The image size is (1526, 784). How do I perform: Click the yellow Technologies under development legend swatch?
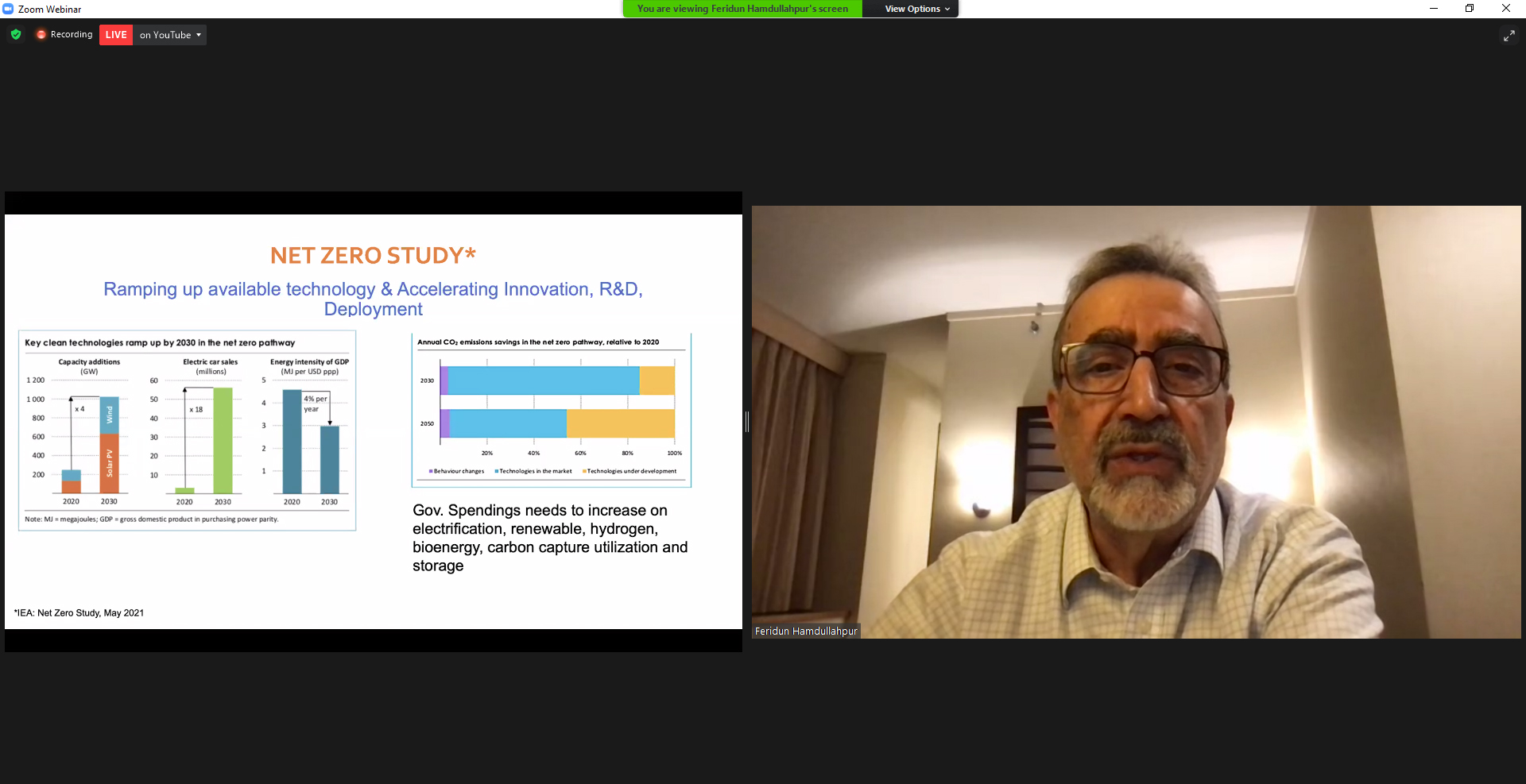[584, 472]
